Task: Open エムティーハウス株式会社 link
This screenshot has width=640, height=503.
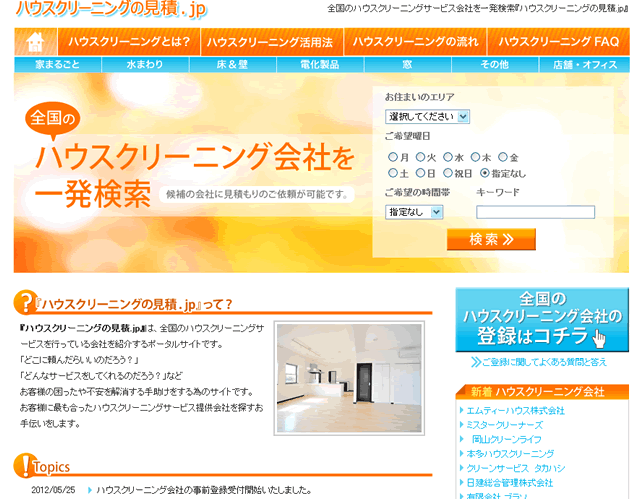Action: click(516, 410)
